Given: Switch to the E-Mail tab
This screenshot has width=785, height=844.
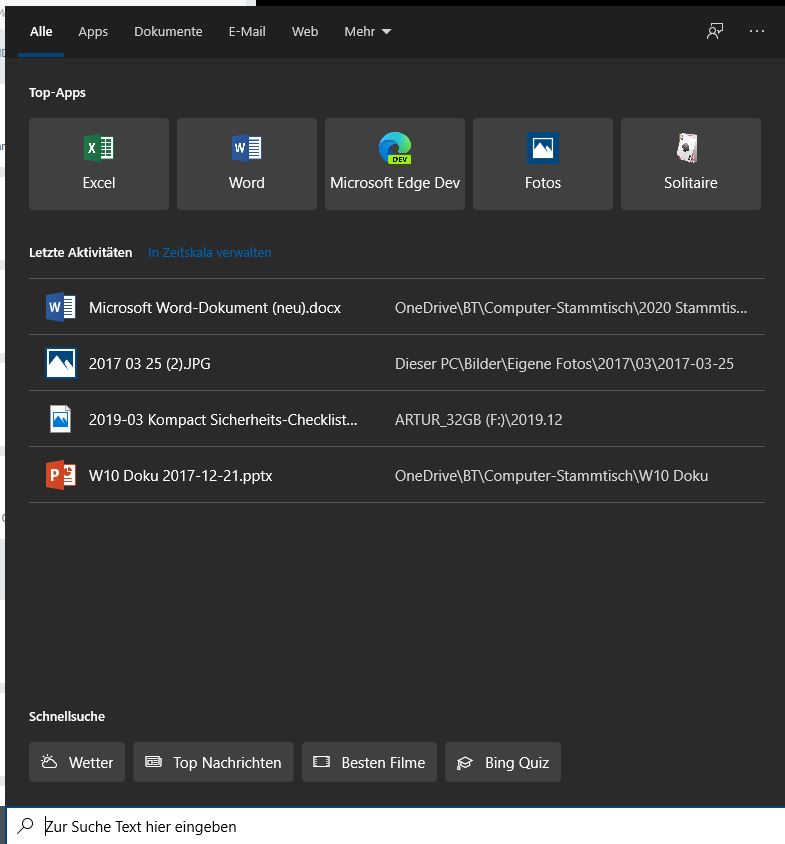Looking at the screenshot, I should pos(247,31).
